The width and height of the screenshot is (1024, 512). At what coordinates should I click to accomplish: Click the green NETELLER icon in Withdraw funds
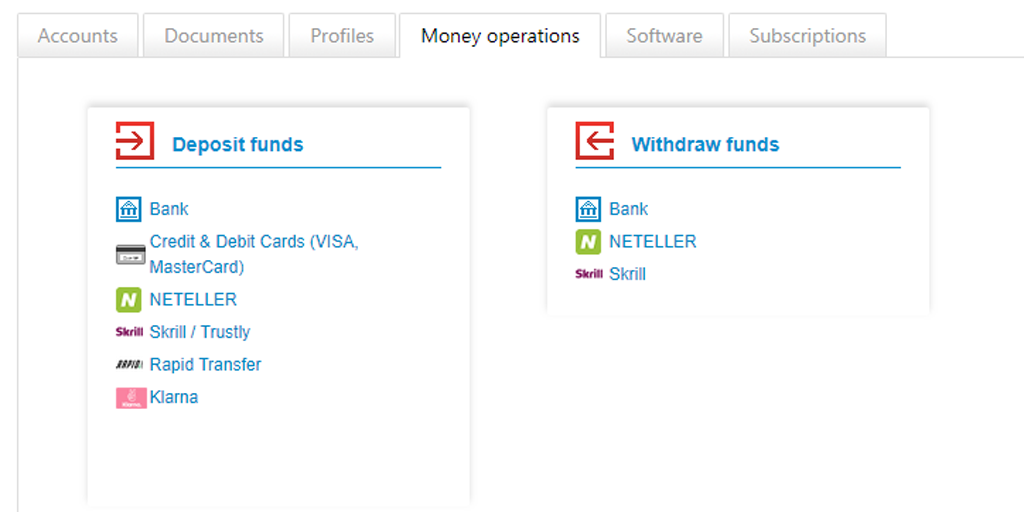588,242
